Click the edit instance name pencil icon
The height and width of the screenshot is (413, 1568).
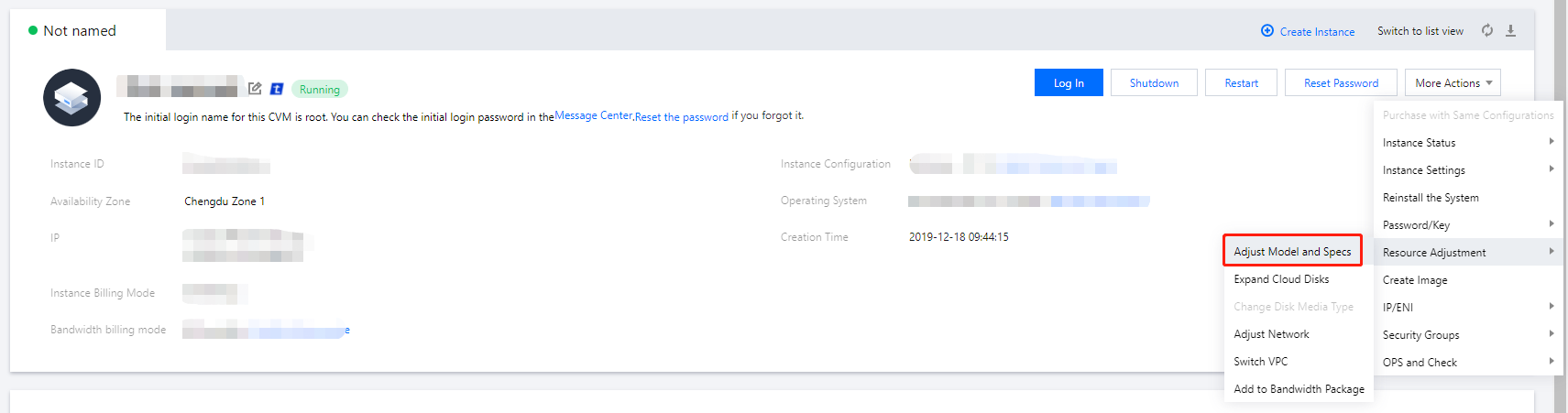255,89
